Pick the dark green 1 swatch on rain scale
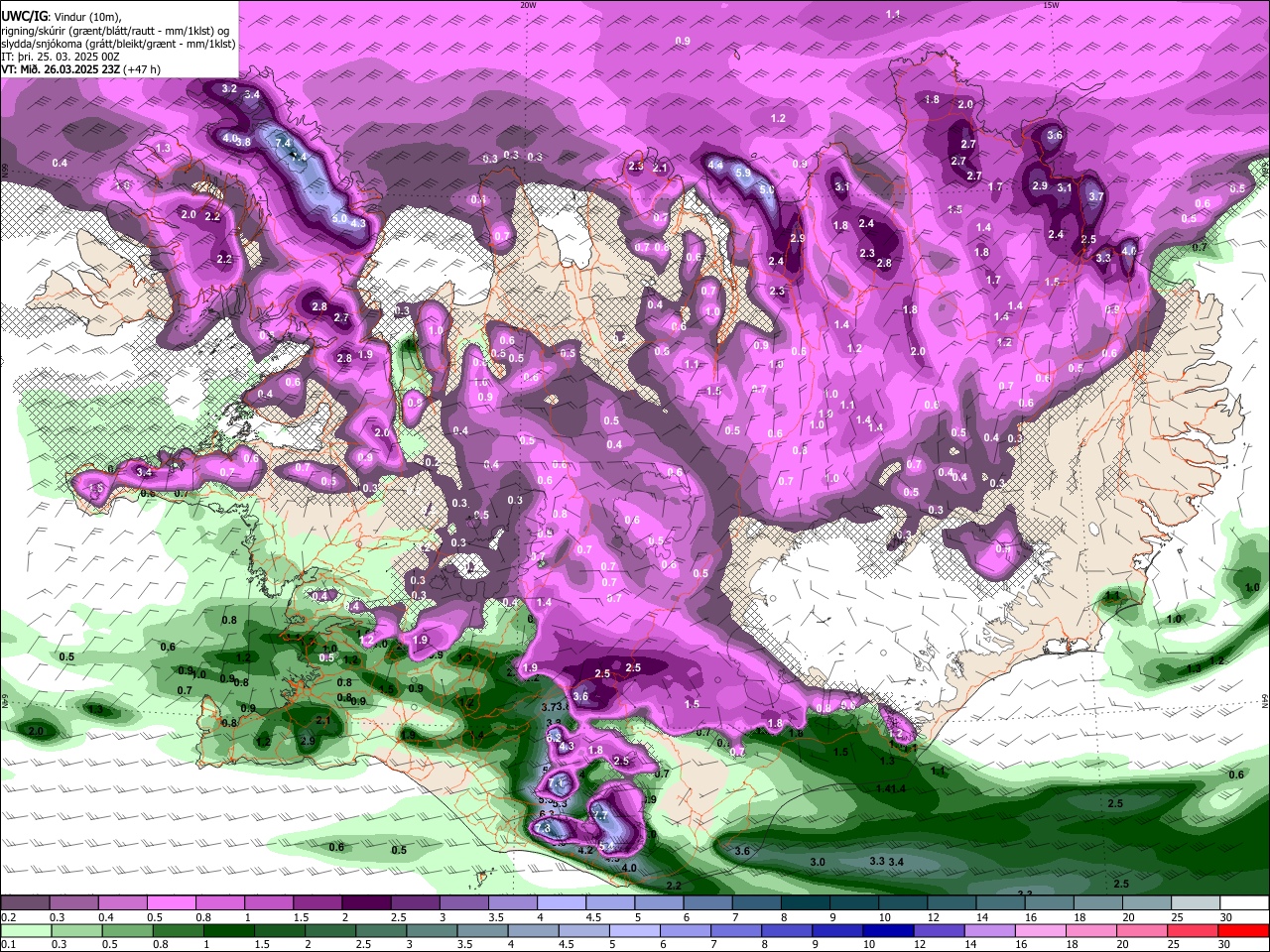The image size is (1270, 952). 228,931
